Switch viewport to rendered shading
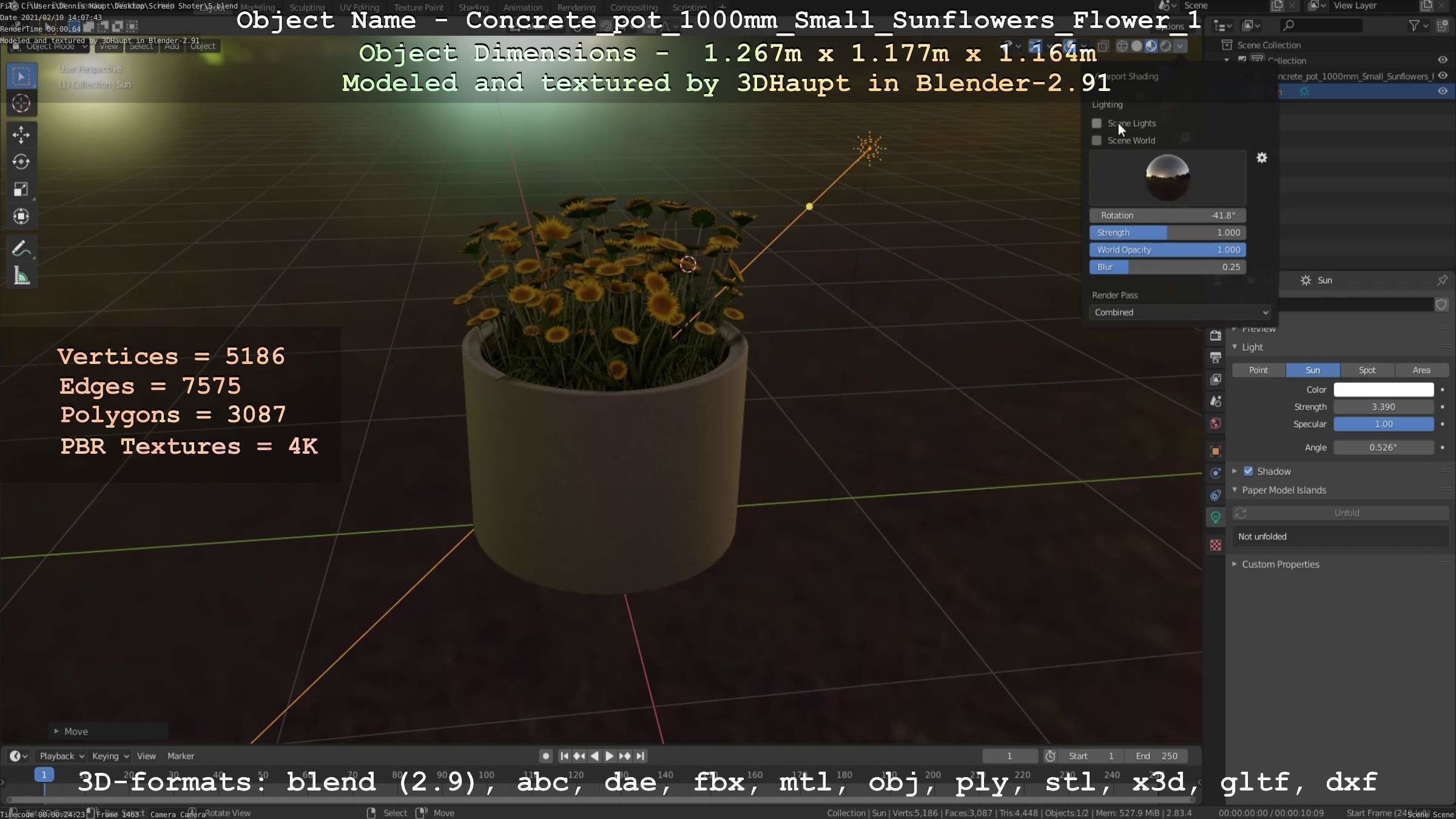The width and height of the screenshot is (1456, 819). (x=1165, y=46)
